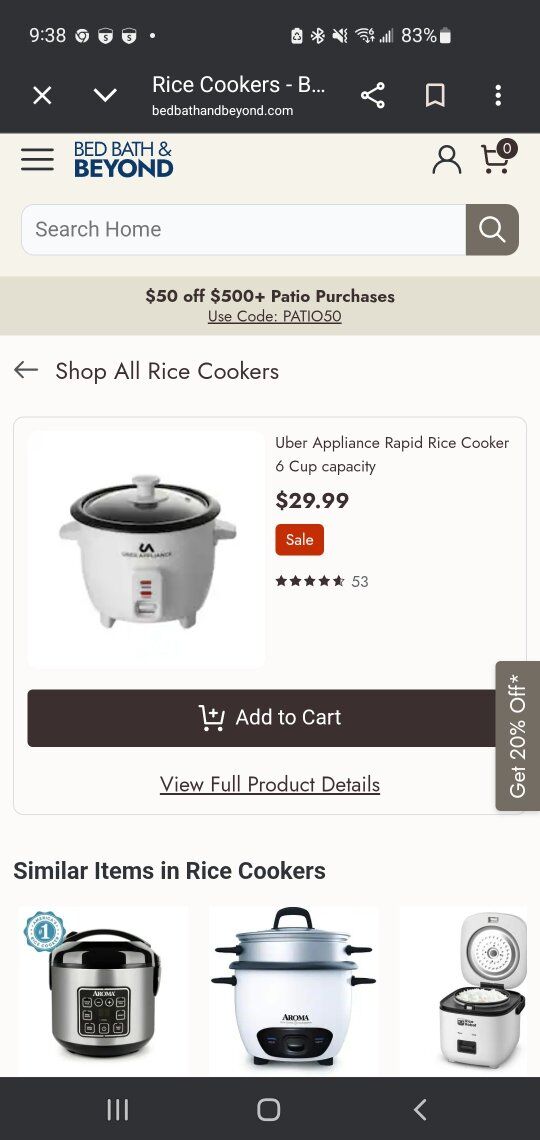Go back with Shop All Rice Cookers arrow
540x1140 pixels.
(26, 370)
